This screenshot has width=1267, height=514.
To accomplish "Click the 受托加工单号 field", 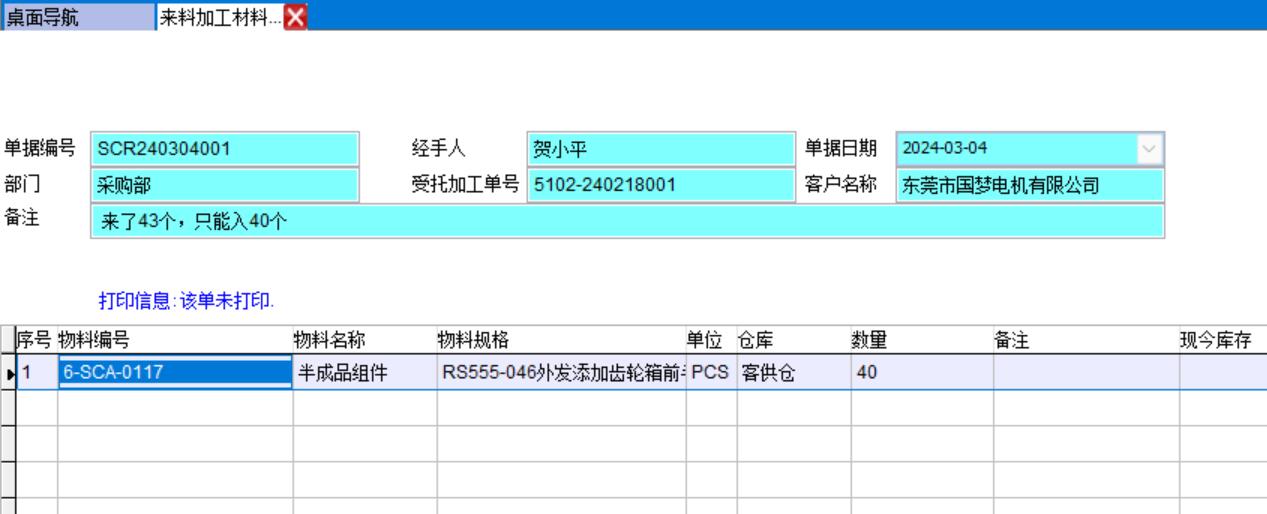I will [660, 185].
